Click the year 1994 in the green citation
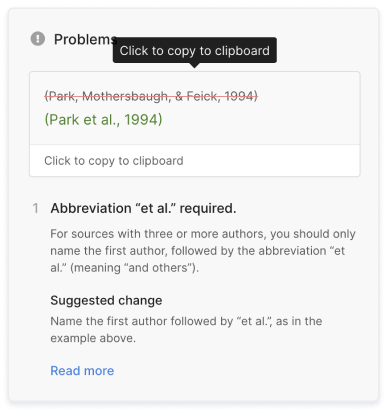The image size is (391, 413). (143, 119)
